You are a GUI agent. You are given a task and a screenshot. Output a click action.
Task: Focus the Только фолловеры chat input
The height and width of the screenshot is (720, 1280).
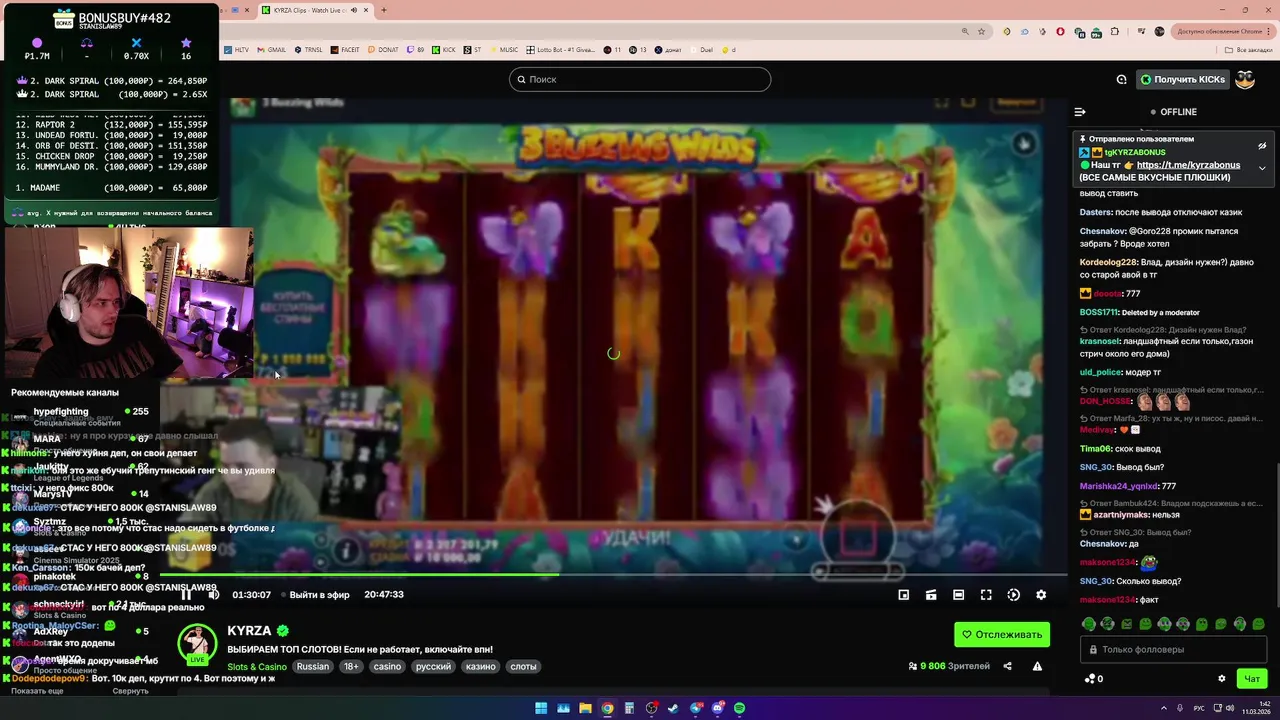pos(1174,650)
